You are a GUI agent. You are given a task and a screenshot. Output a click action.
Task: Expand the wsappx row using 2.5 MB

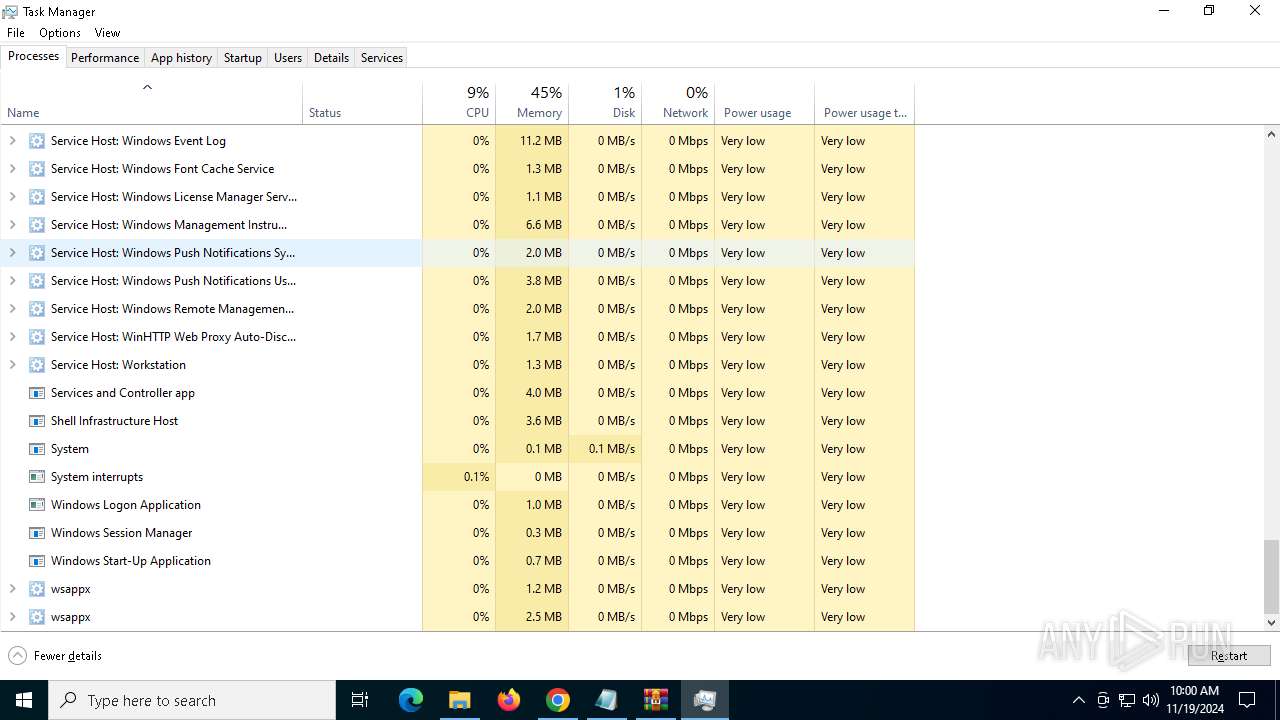(12, 617)
